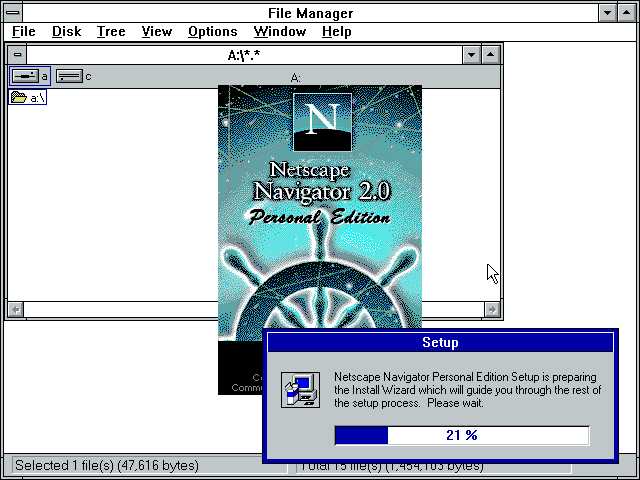Open the Options menu

pyautogui.click(x=213, y=31)
